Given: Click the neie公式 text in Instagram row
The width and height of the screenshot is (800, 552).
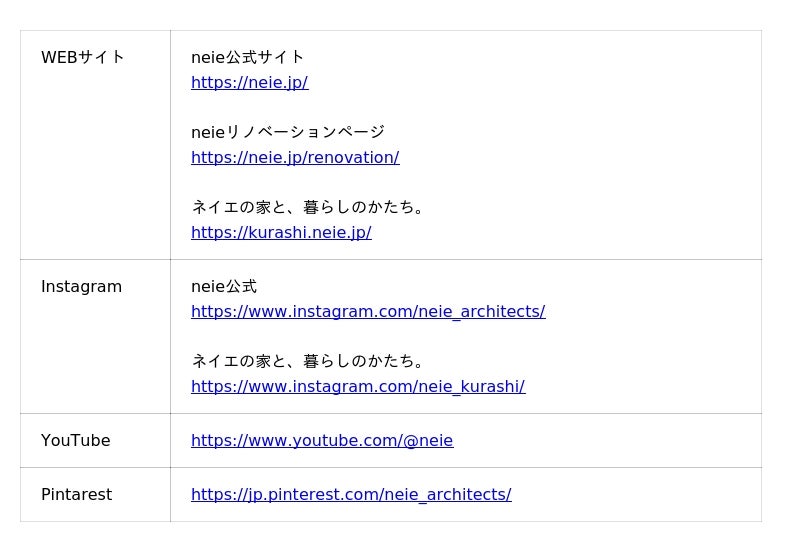Looking at the screenshot, I should point(224,287).
